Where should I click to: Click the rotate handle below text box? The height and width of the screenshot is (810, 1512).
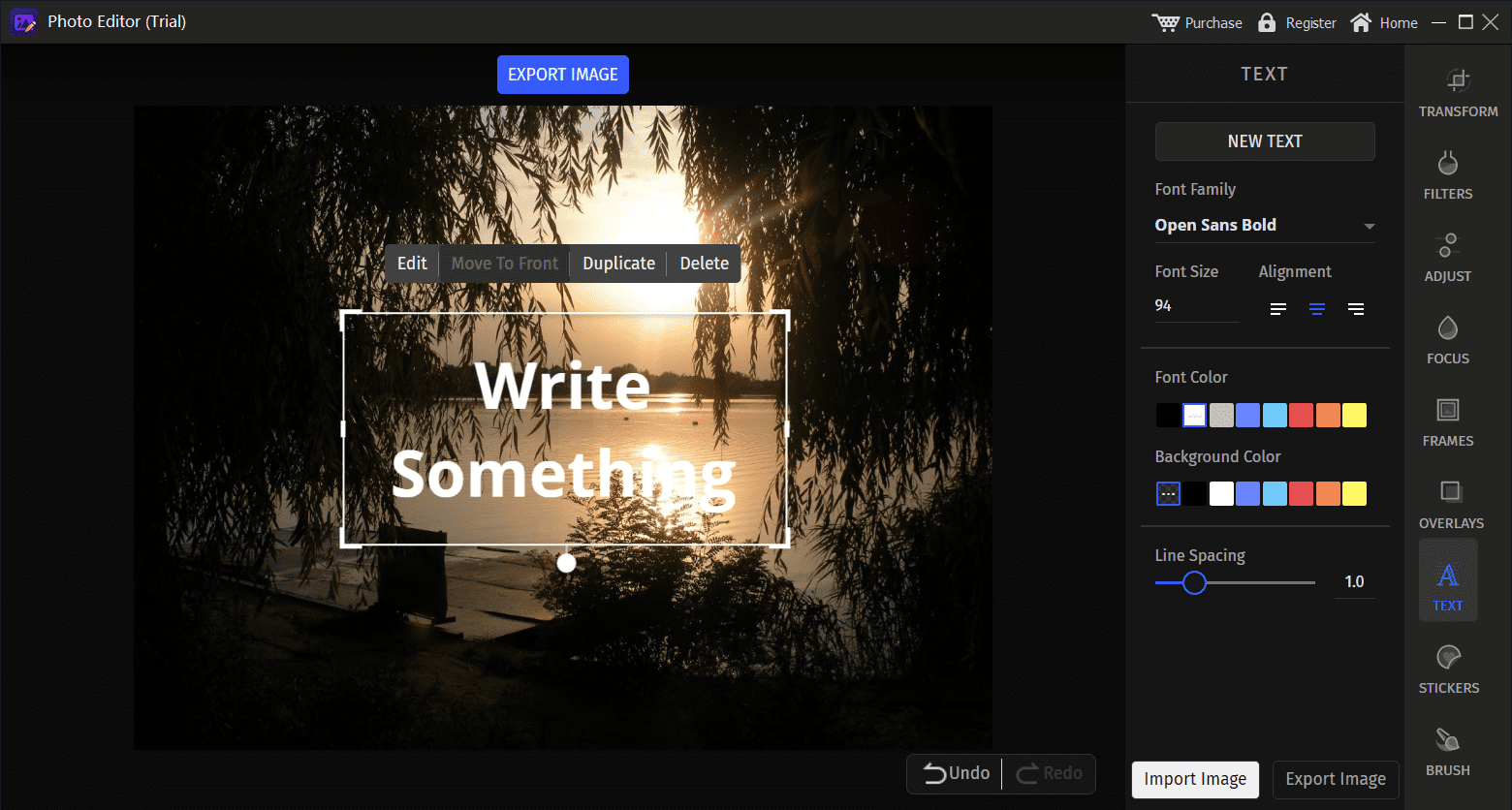coord(566,563)
